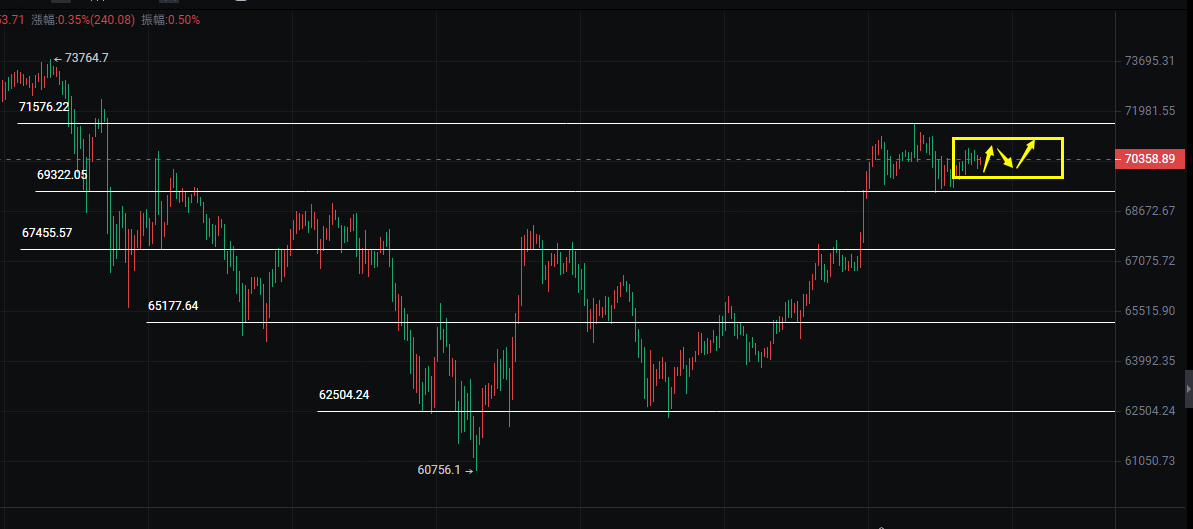Viewport: 1193px width, 529px height.
Task: Click the 71981.55 price axis label
Action: tap(1149, 111)
